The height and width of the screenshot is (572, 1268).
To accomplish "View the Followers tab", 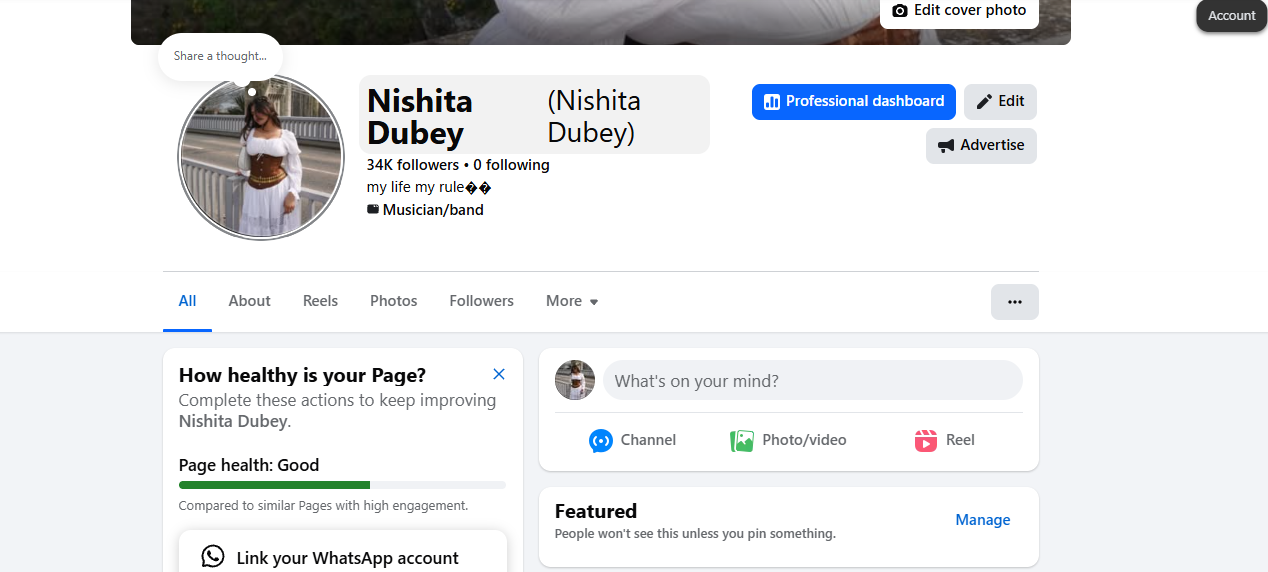I will [x=481, y=302].
